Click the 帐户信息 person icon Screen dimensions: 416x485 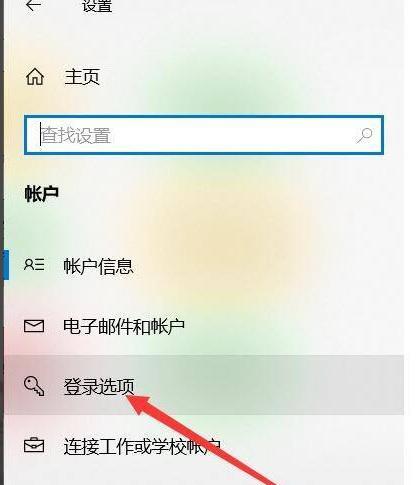click(x=34, y=265)
